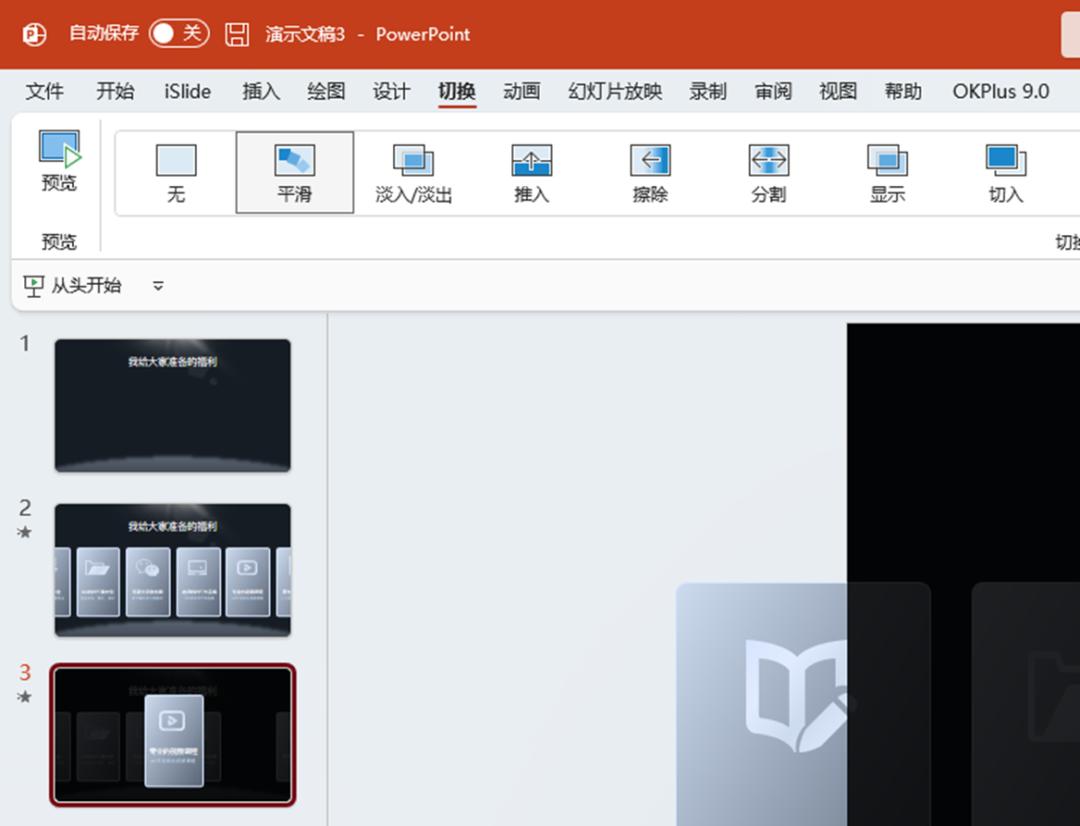This screenshot has width=1080, height=826.
Task: Click the save disk icon in title bar
Action: [x=237, y=34]
